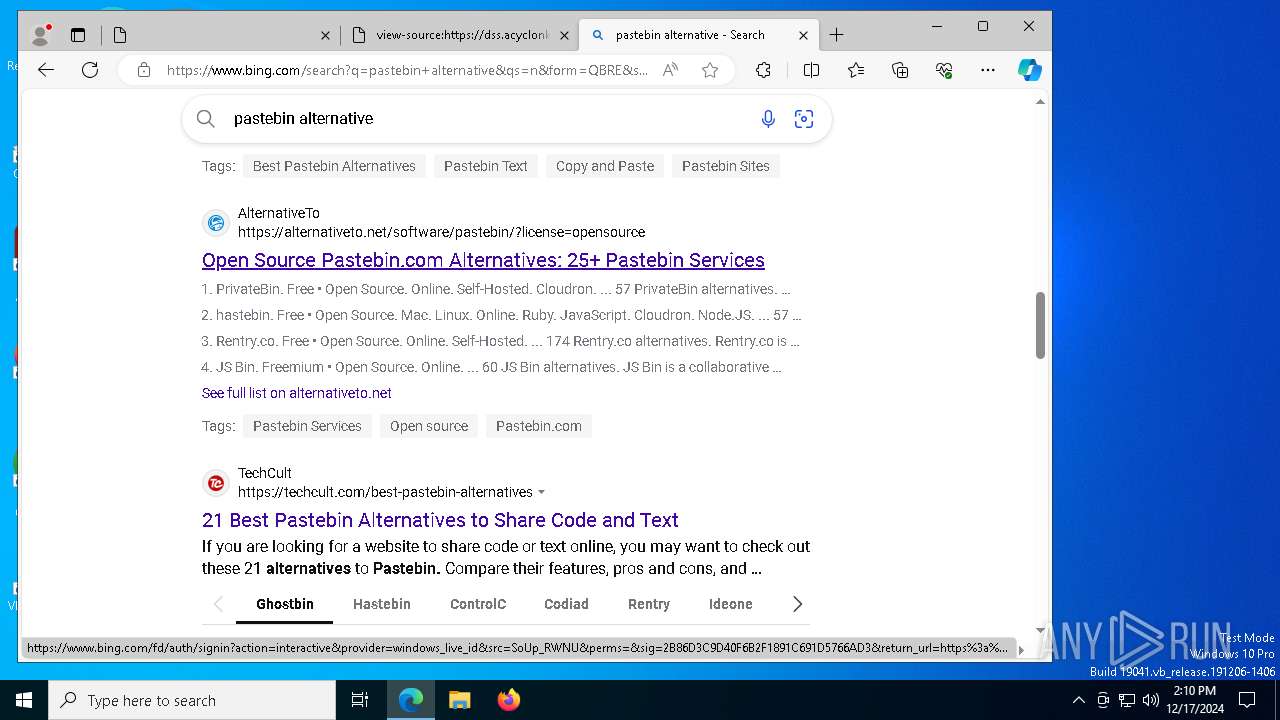This screenshot has width=1280, height=720.
Task: Close the pastebin alternative search tab
Action: 804,35
